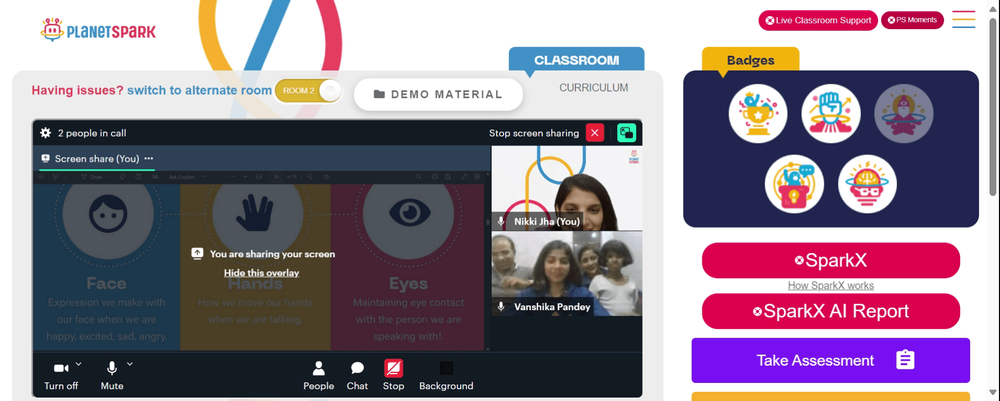
Task: Open SparkX AI Report
Action: [831, 311]
